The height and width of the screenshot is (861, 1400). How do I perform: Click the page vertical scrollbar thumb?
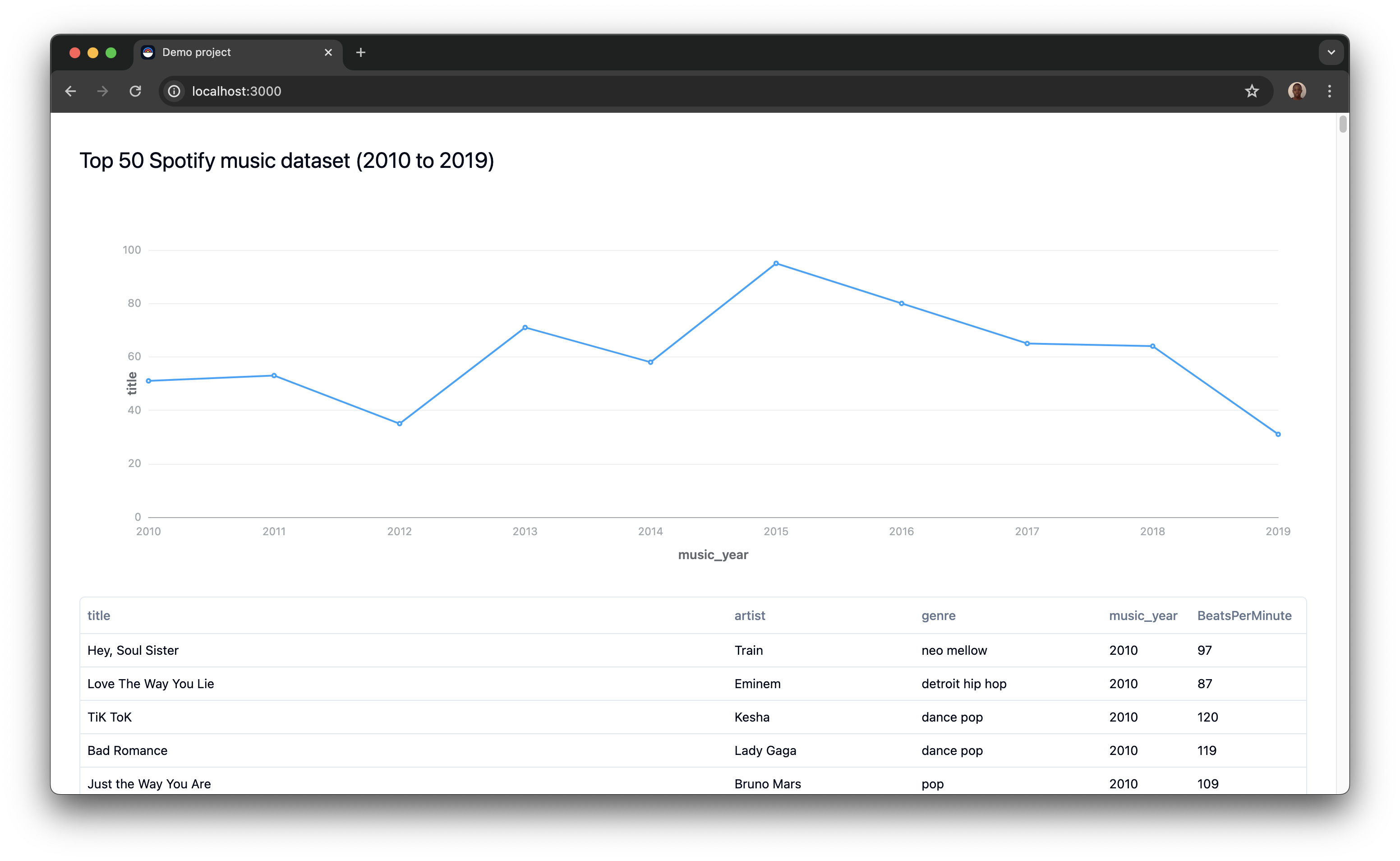(1343, 124)
